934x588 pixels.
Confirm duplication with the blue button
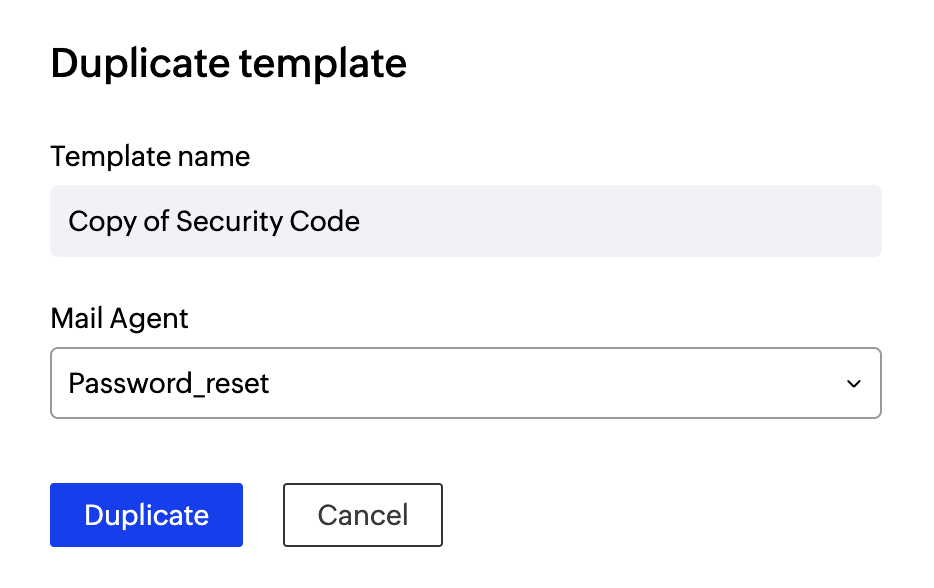[x=146, y=515]
